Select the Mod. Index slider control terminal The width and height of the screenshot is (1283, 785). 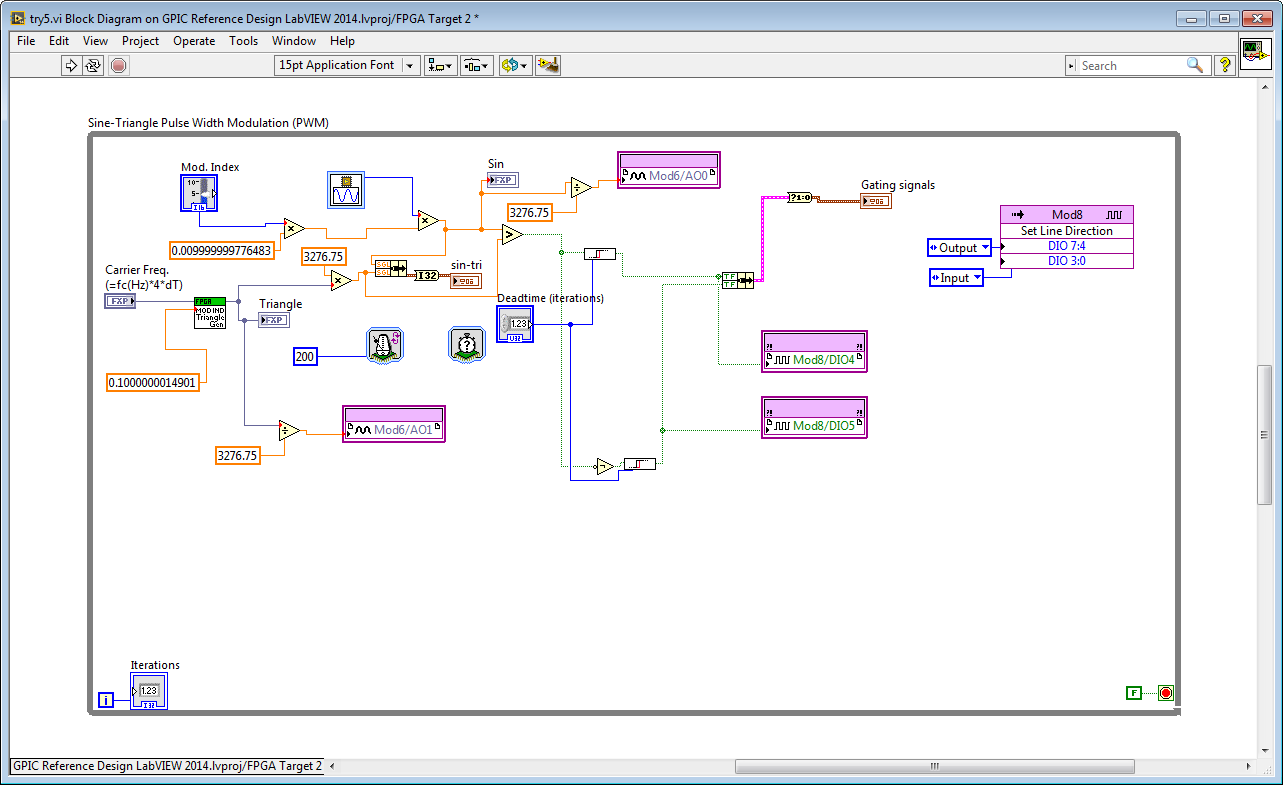tap(199, 193)
